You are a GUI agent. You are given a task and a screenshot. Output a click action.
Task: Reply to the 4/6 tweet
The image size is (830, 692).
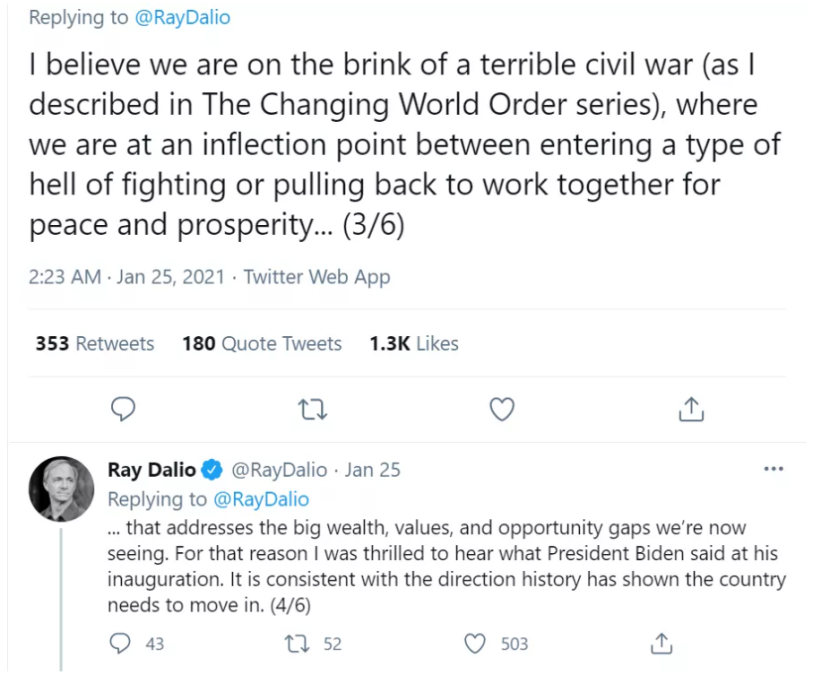pyautogui.click(x=121, y=644)
